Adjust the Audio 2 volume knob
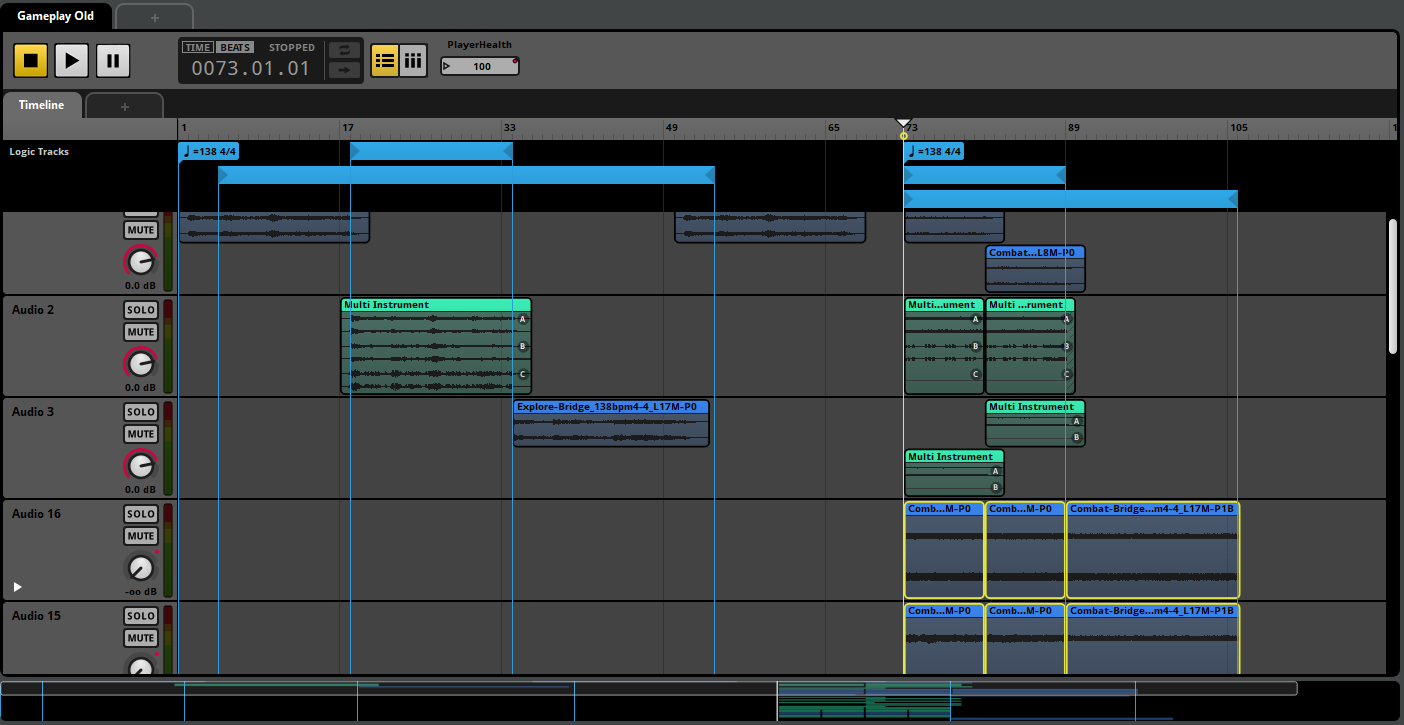Screen dimensions: 1404x725 141,364
